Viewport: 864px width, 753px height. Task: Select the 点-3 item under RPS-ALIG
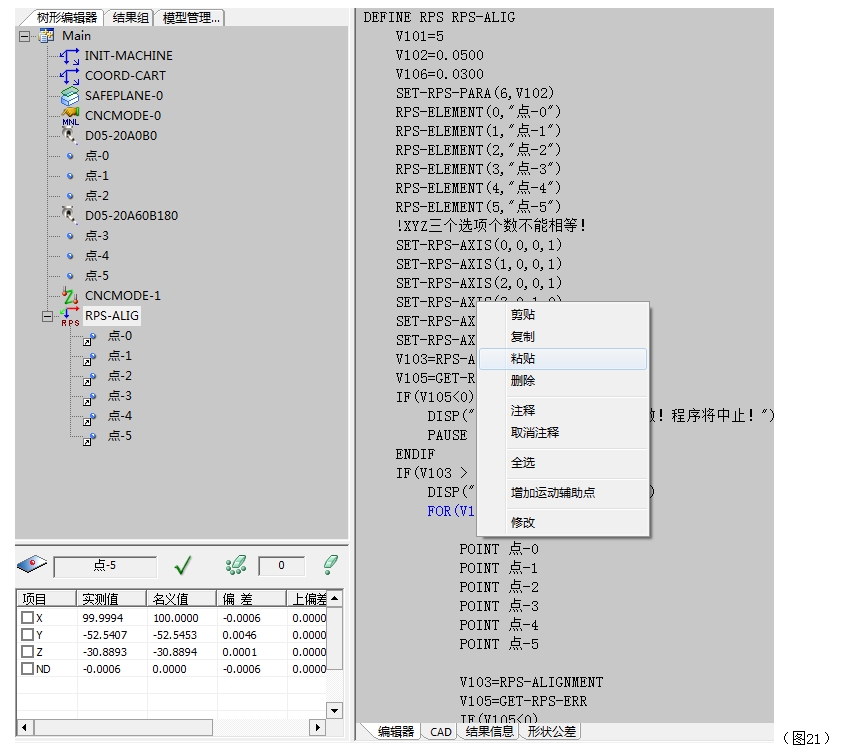click(x=120, y=396)
